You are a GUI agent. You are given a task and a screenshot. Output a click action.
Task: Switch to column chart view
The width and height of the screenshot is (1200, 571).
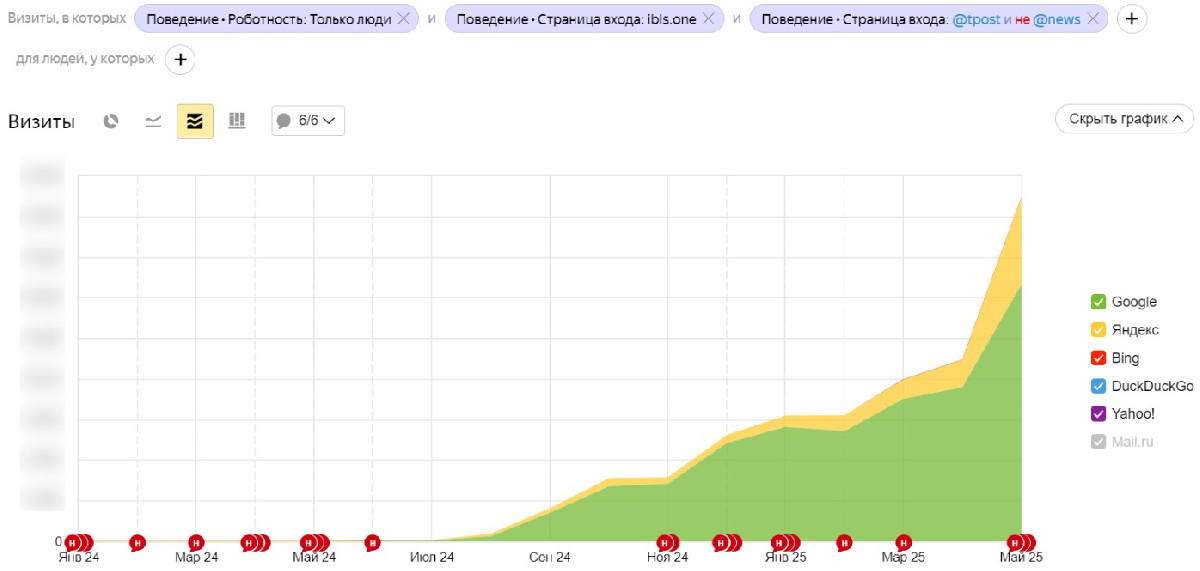(x=237, y=121)
